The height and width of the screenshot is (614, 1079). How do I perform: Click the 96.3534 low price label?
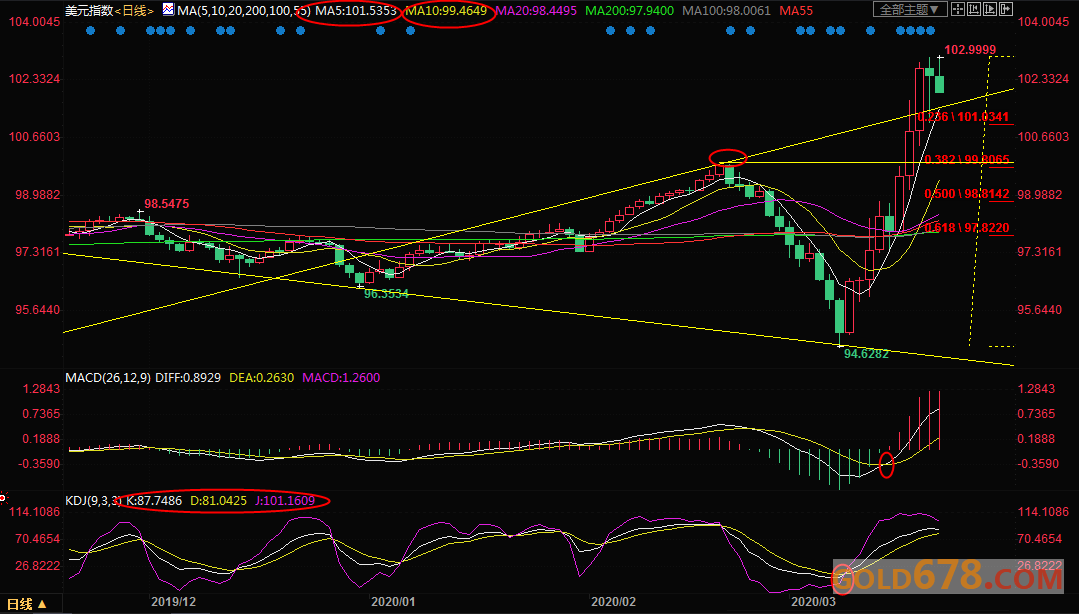pos(386,294)
